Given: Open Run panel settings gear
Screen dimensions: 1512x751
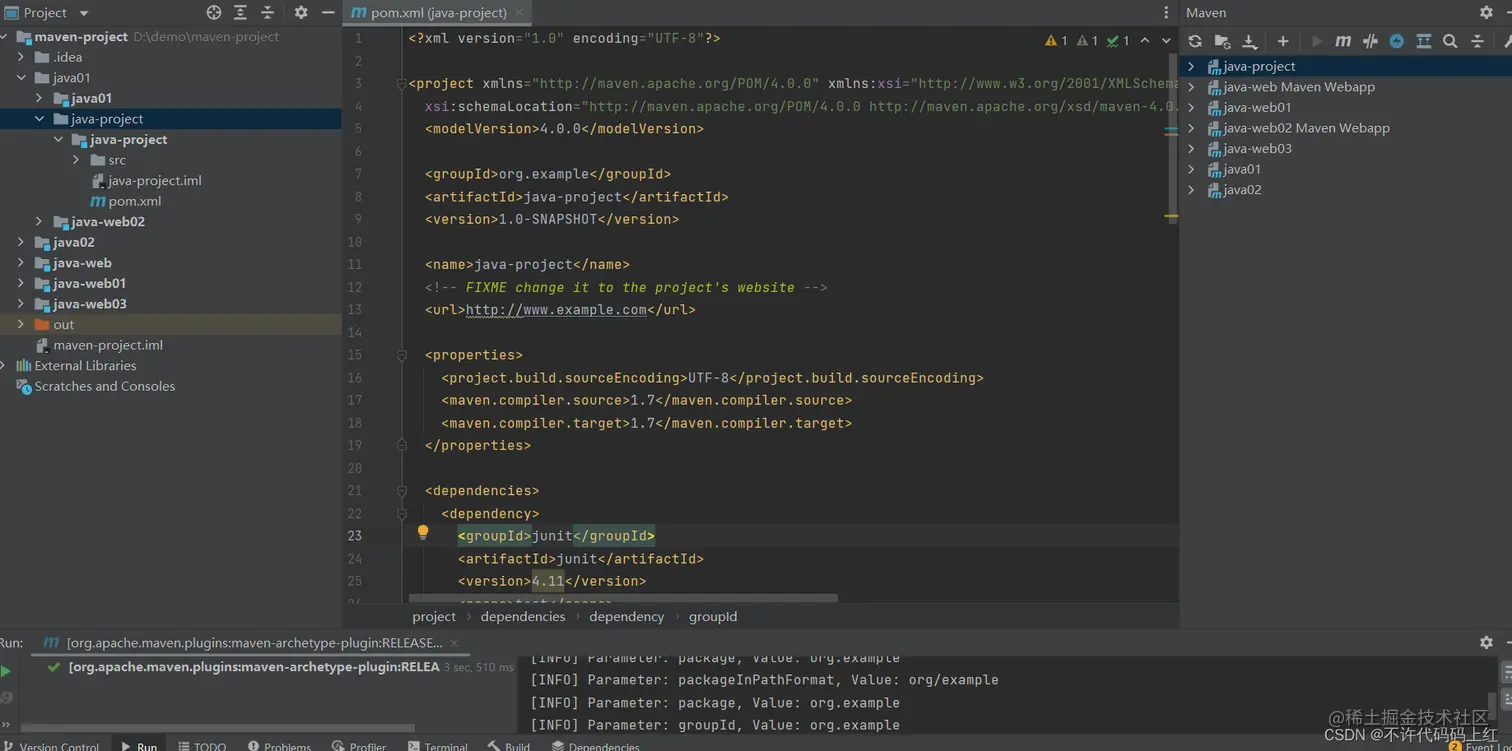Looking at the screenshot, I should [1486, 642].
